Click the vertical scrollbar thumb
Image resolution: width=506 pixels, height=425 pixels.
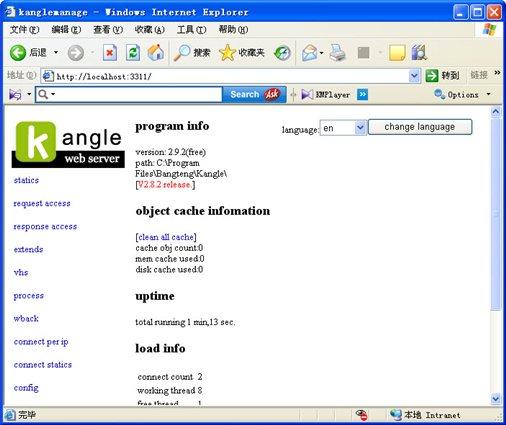[496, 214]
